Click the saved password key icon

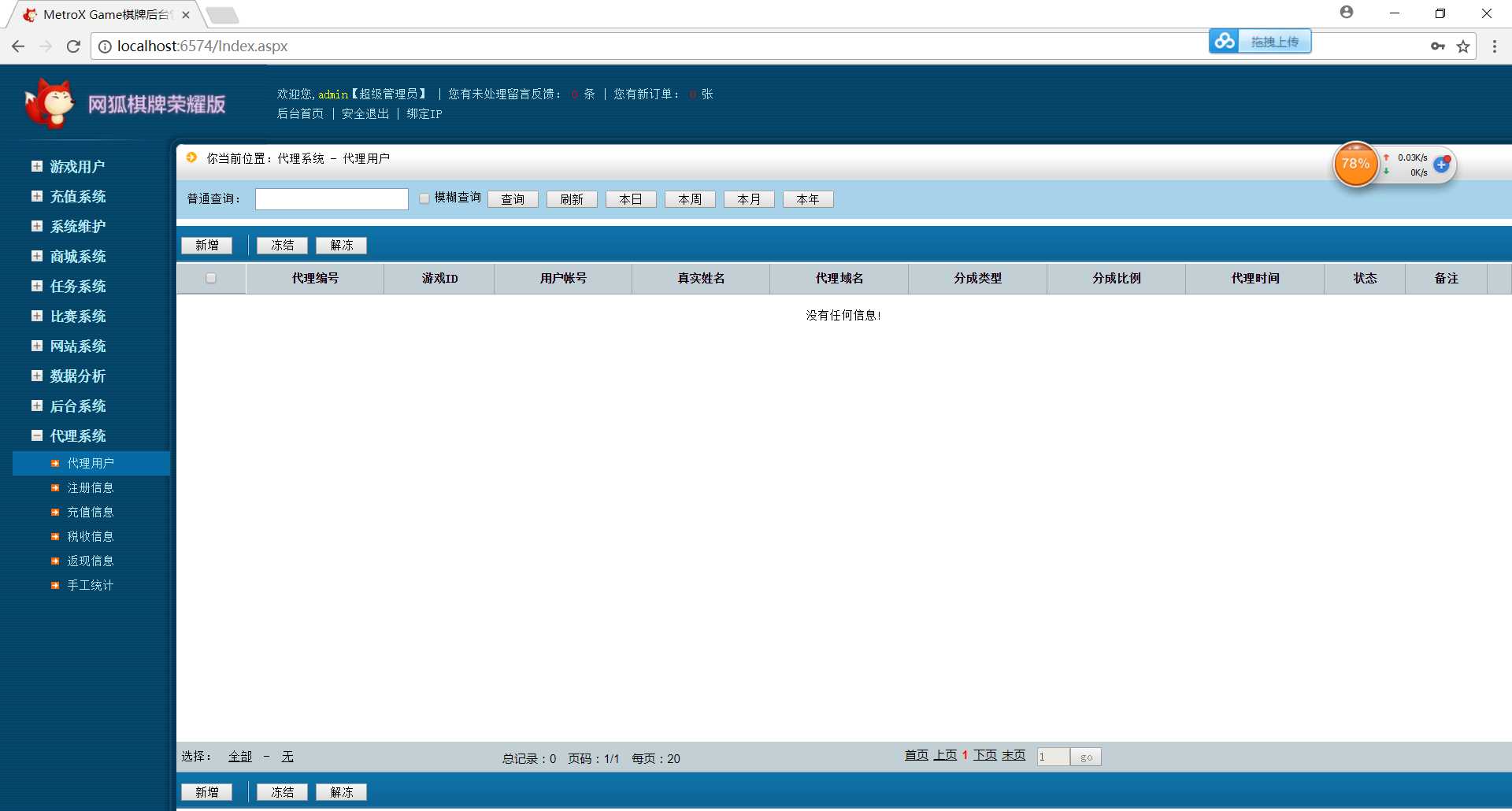pyautogui.click(x=1438, y=46)
